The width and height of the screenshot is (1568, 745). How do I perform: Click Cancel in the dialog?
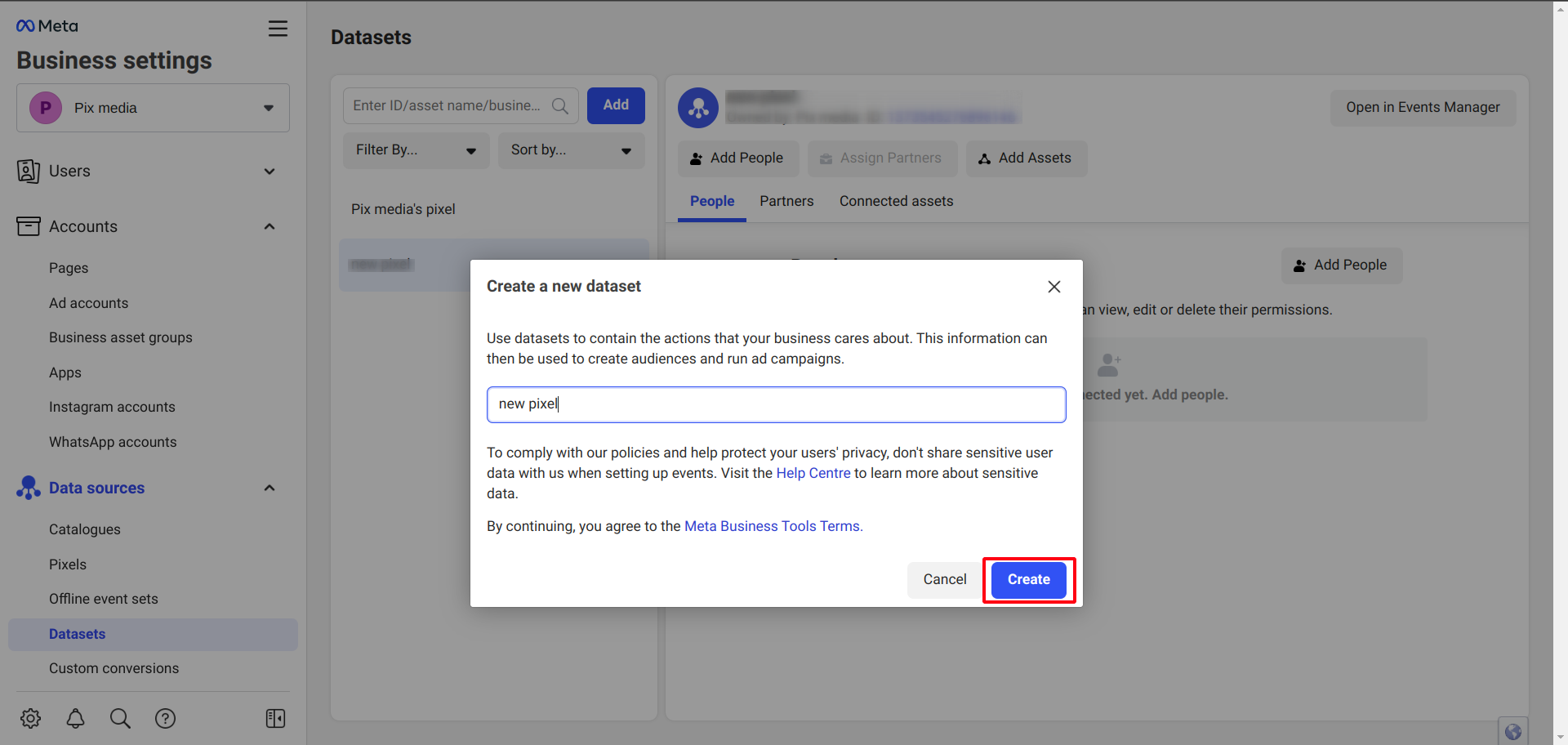(945, 580)
